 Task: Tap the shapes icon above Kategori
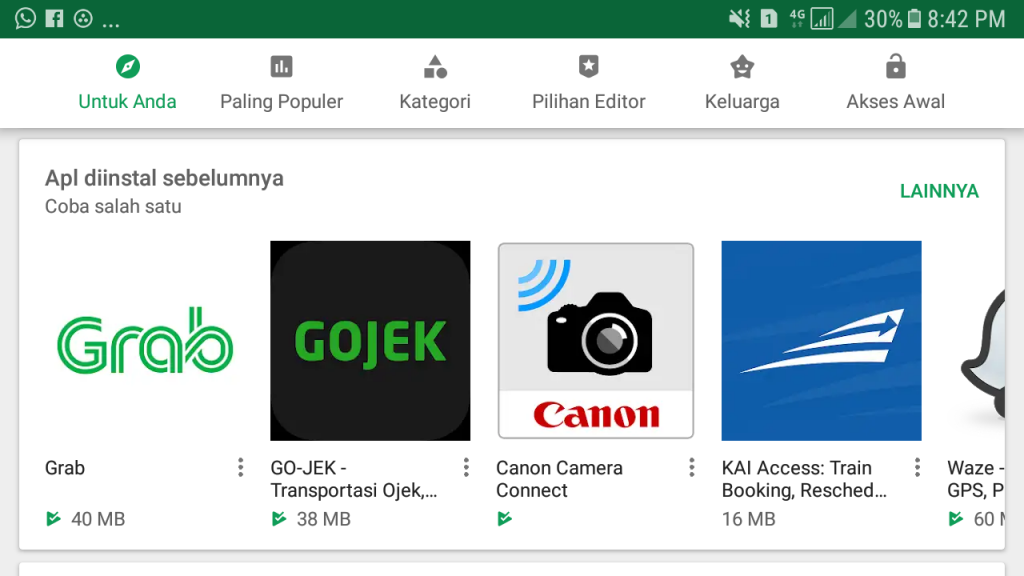[435, 67]
